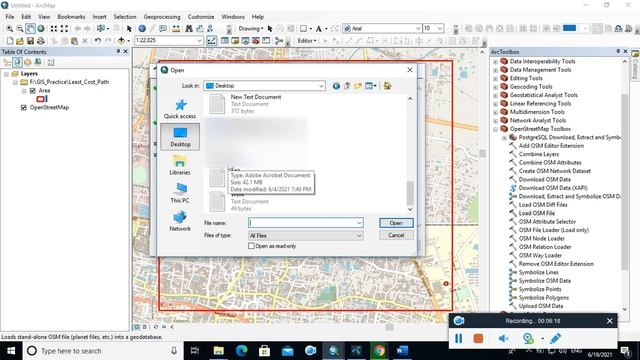Image resolution: width=640 pixels, height=360 pixels.
Task: Open the Selection menu
Action: tap(125, 17)
